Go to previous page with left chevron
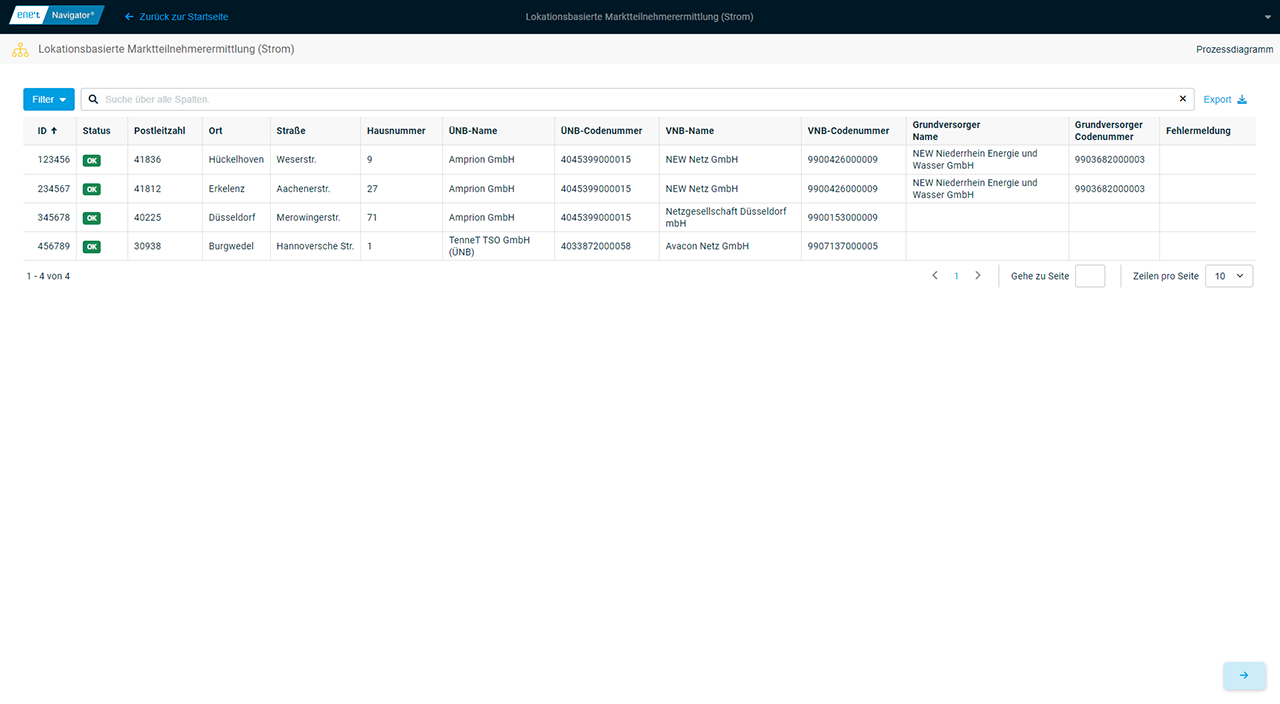 click(935, 276)
